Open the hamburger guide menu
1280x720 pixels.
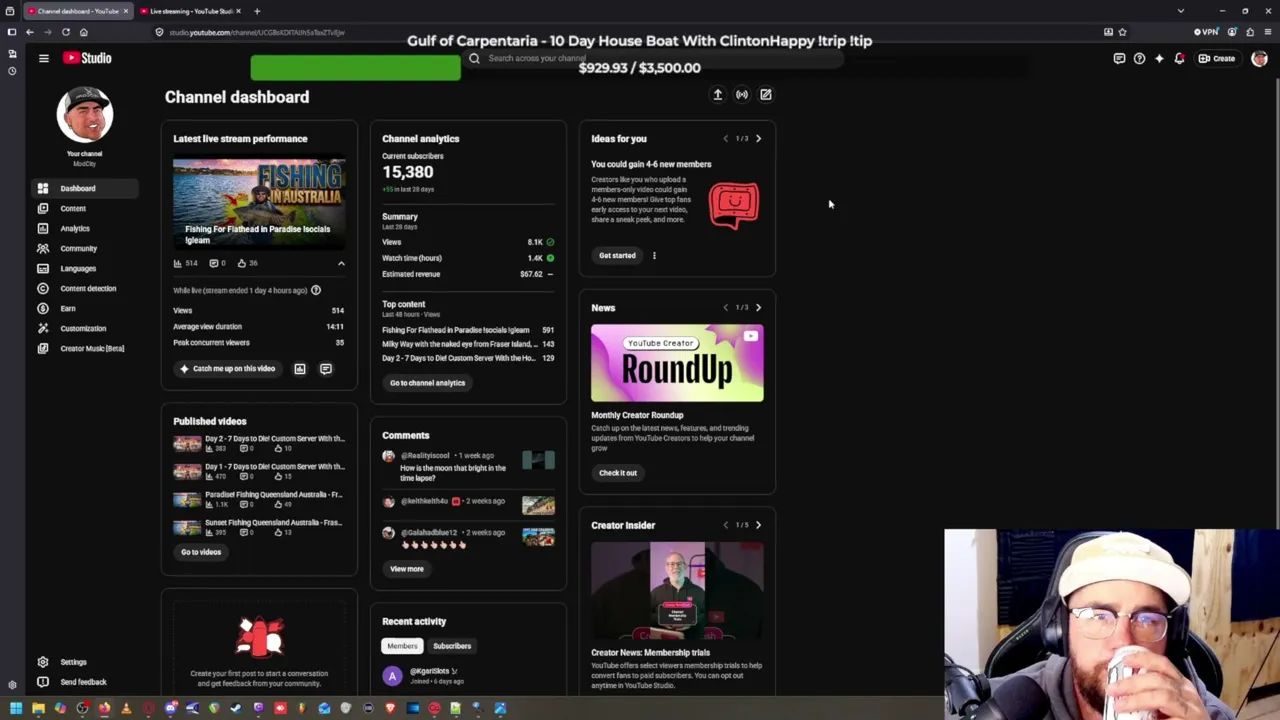(x=44, y=58)
